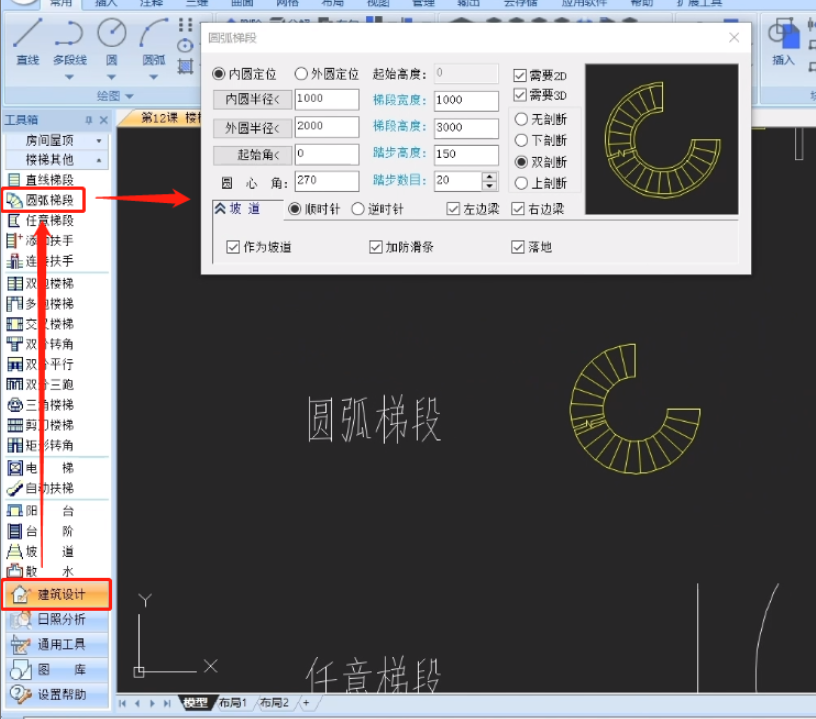
Task: Toggle the 落地 checkbox
Action: pos(517,247)
